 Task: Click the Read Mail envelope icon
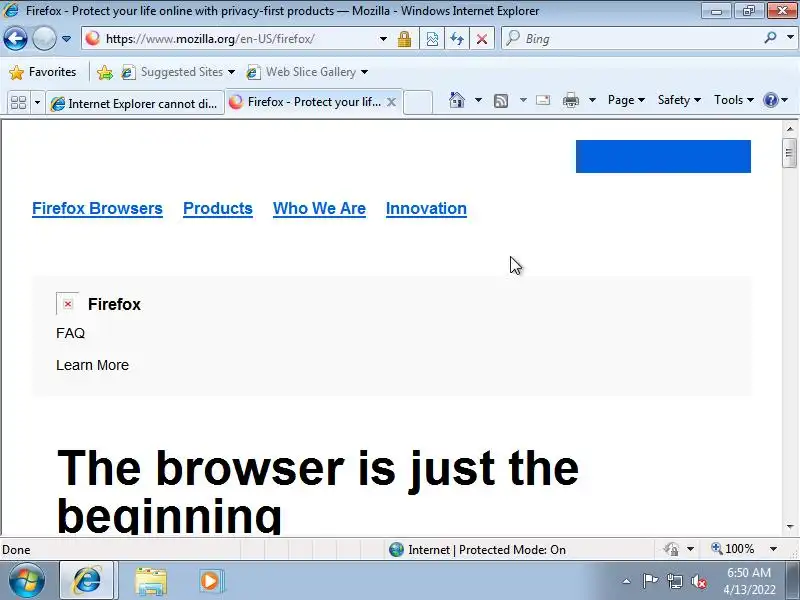543,100
